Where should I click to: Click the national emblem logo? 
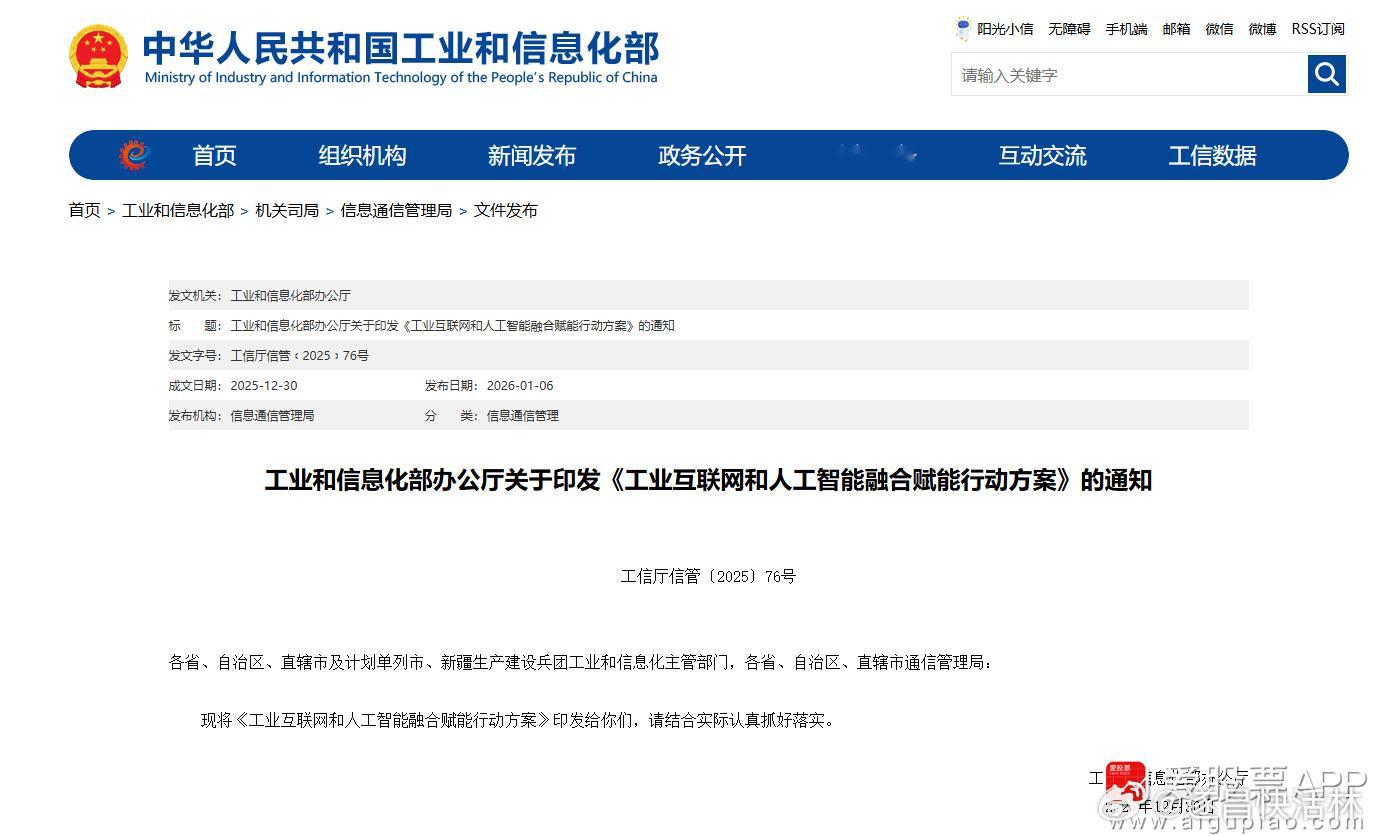(x=99, y=58)
